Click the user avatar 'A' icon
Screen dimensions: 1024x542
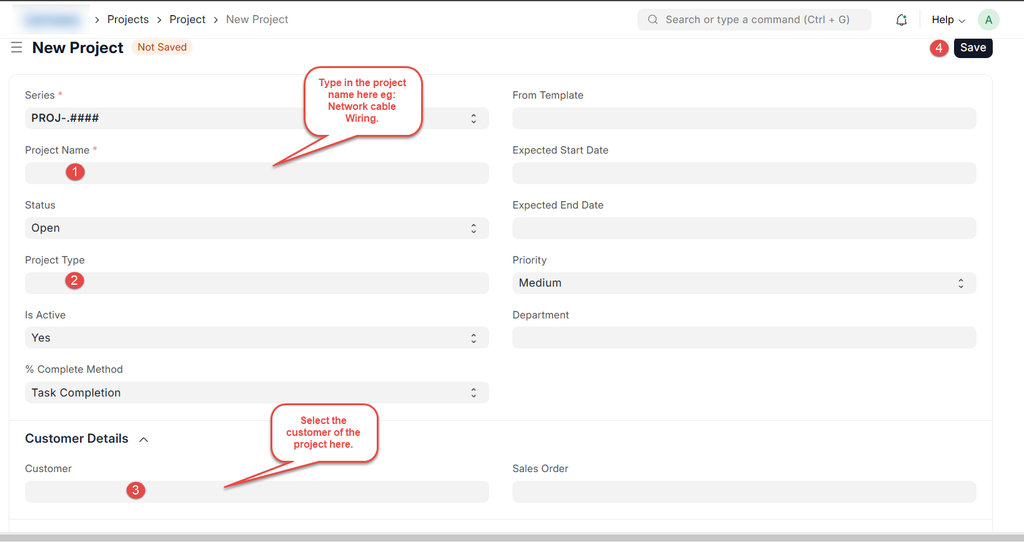988,20
